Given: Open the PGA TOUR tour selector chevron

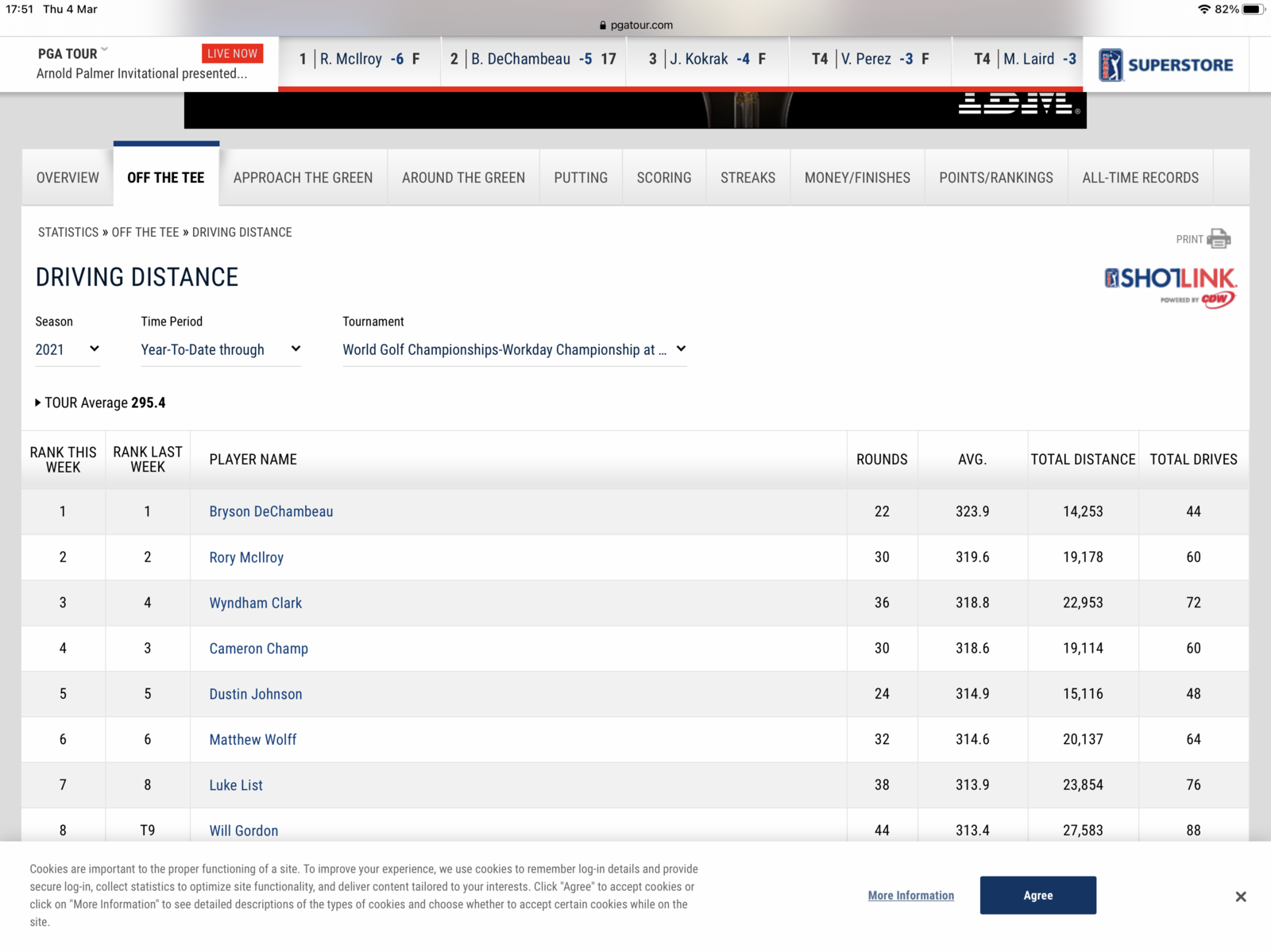Looking at the screenshot, I should (x=104, y=50).
